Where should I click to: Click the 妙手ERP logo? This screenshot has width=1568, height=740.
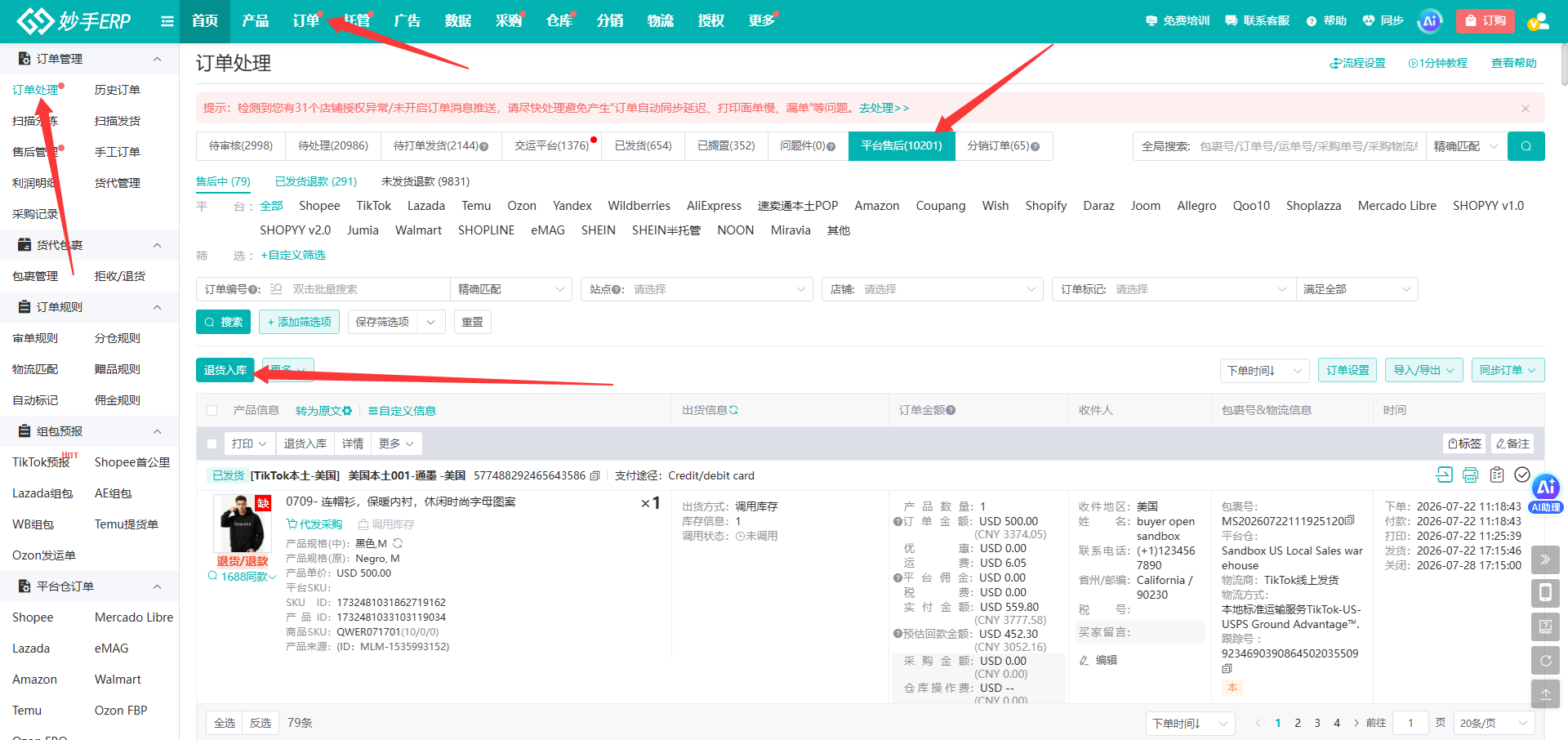(73, 21)
